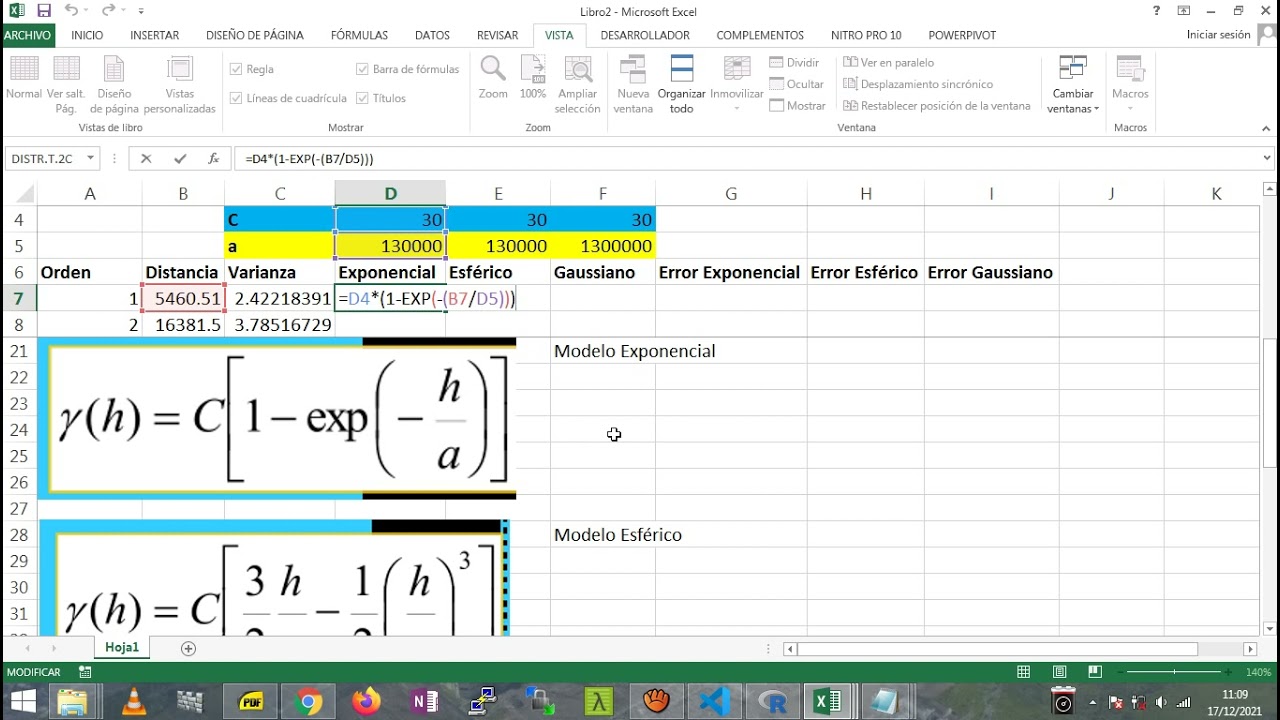
Task: Open Cambiar ventanas dropdown
Action: [x=1073, y=84]
